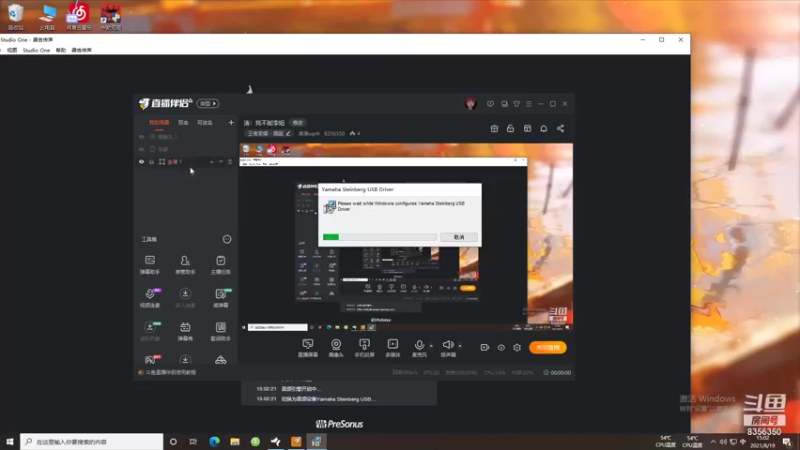Delete the 全屏 1 source with the trash icon
The height and width of the screenshot is (450, 800).
(x=230, y=162)
